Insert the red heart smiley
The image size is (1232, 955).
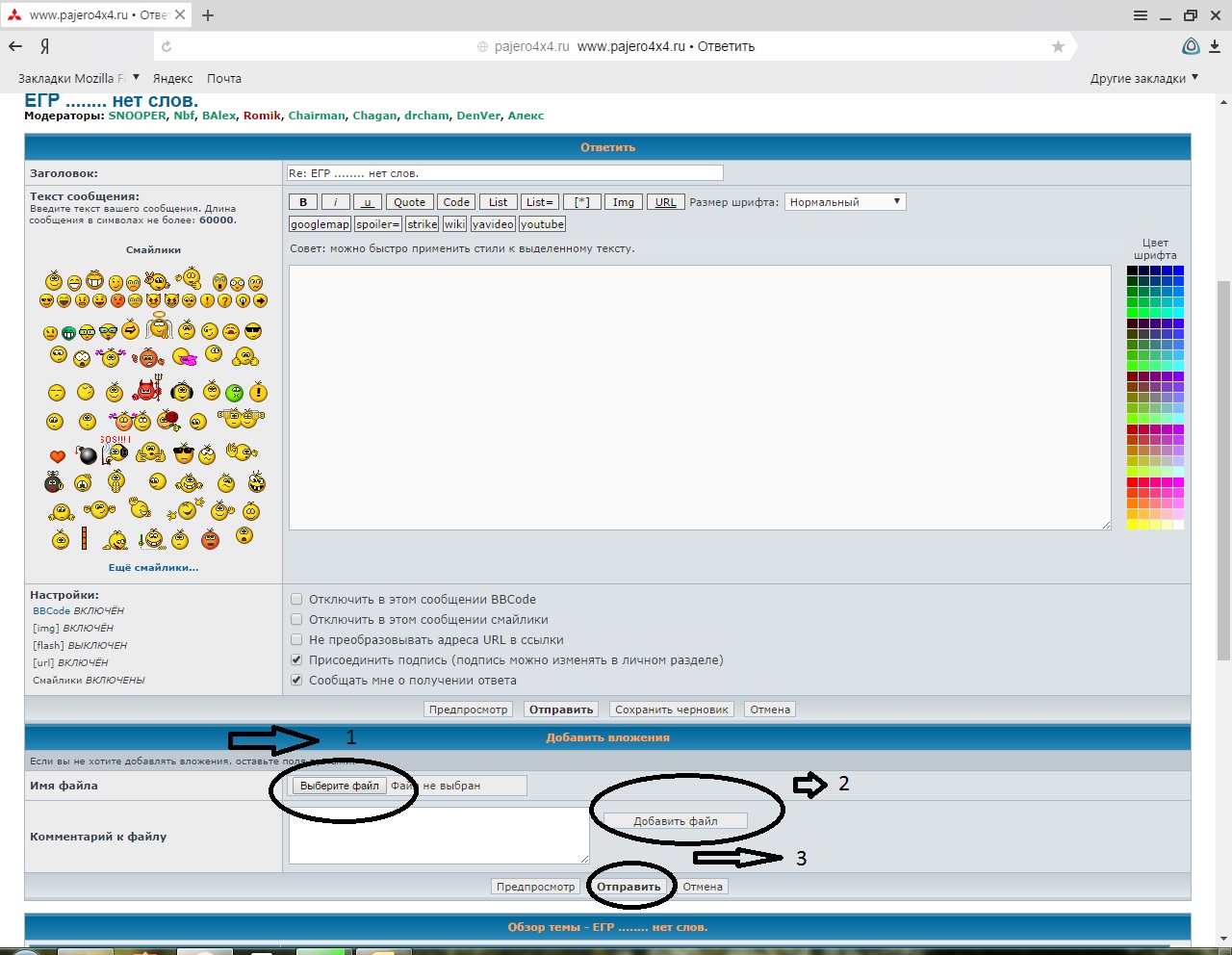pos(58,456)
